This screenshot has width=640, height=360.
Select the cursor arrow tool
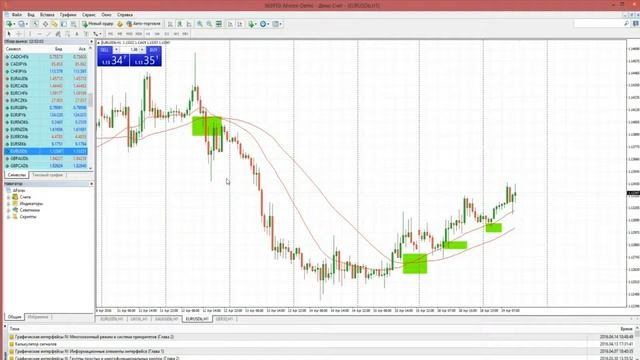[9, 34]
